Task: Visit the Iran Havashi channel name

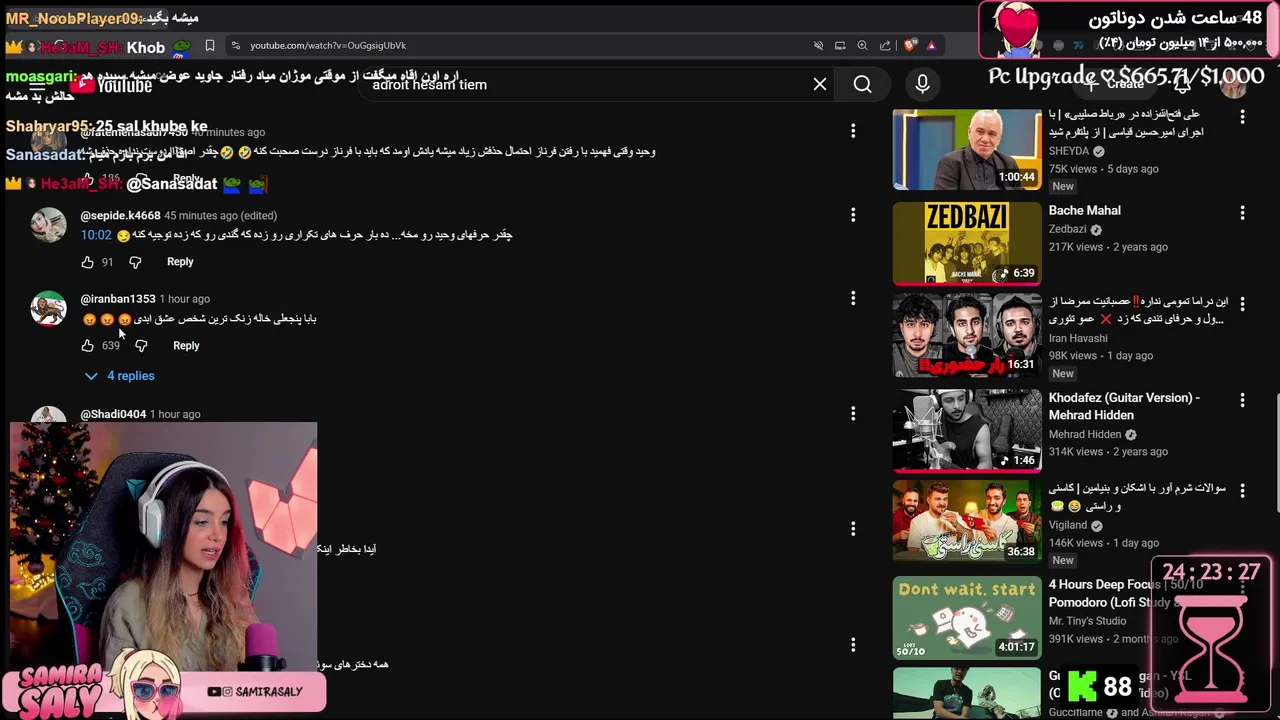Action: click(1078, 338)
